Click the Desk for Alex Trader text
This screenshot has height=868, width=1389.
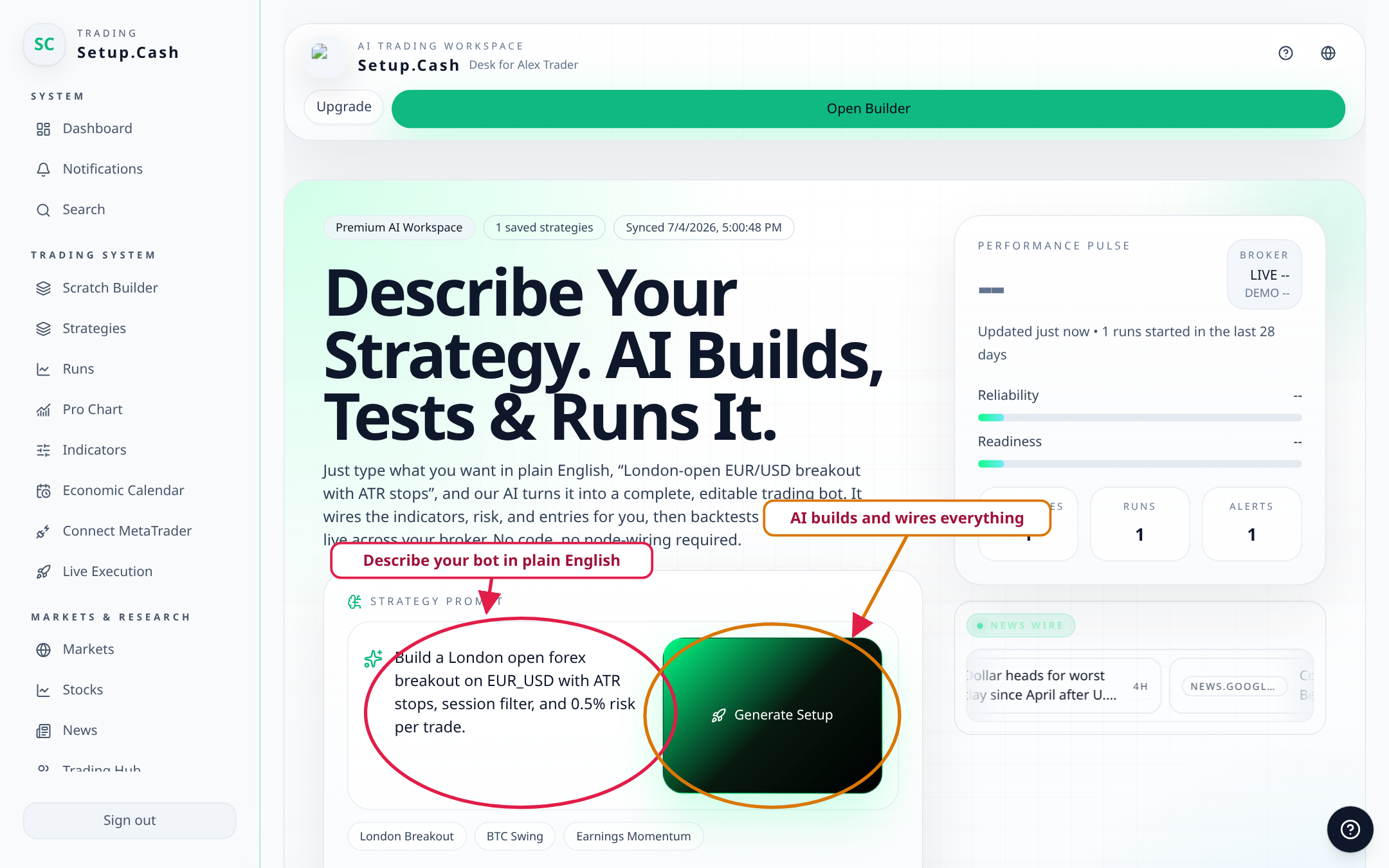click(x=523, y=65)
